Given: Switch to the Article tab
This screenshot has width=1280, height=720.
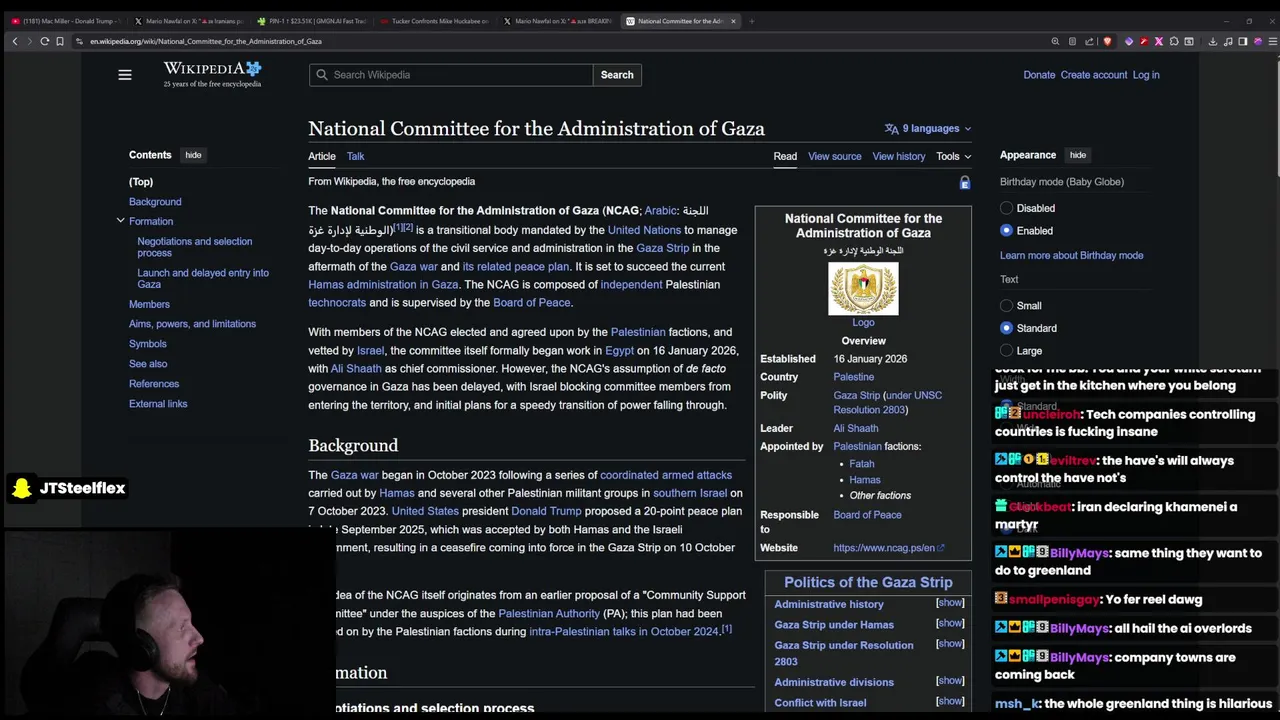Looking at the screenshot, I should click(322, 156).
